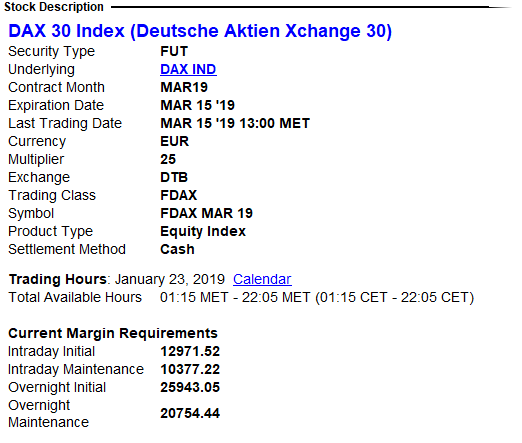This screenshot has width=522, height=443.
Task: Click the DAX 30 Index title heading
Action: [200, 31]
